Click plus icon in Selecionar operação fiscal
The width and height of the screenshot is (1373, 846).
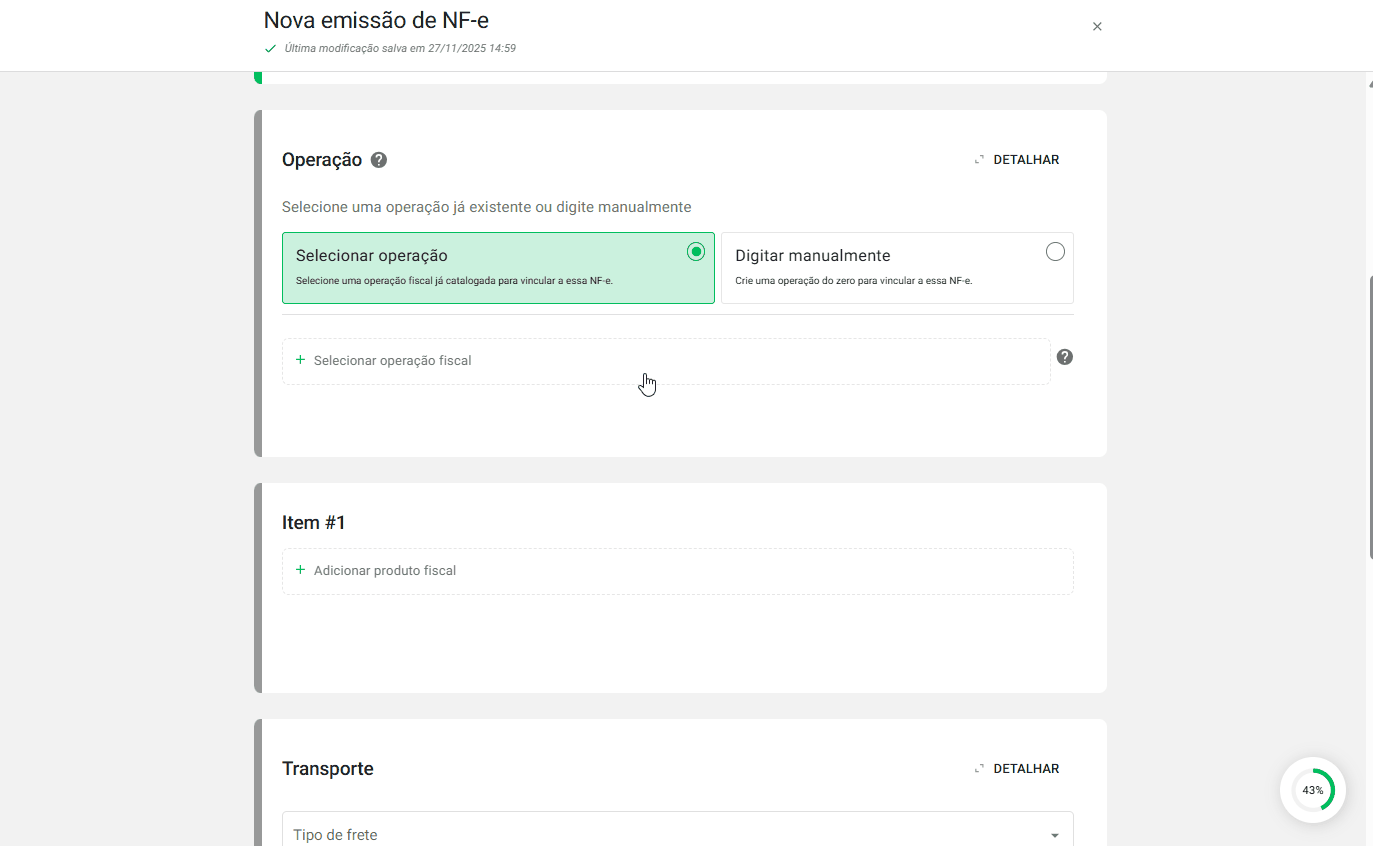pos(299,360)
